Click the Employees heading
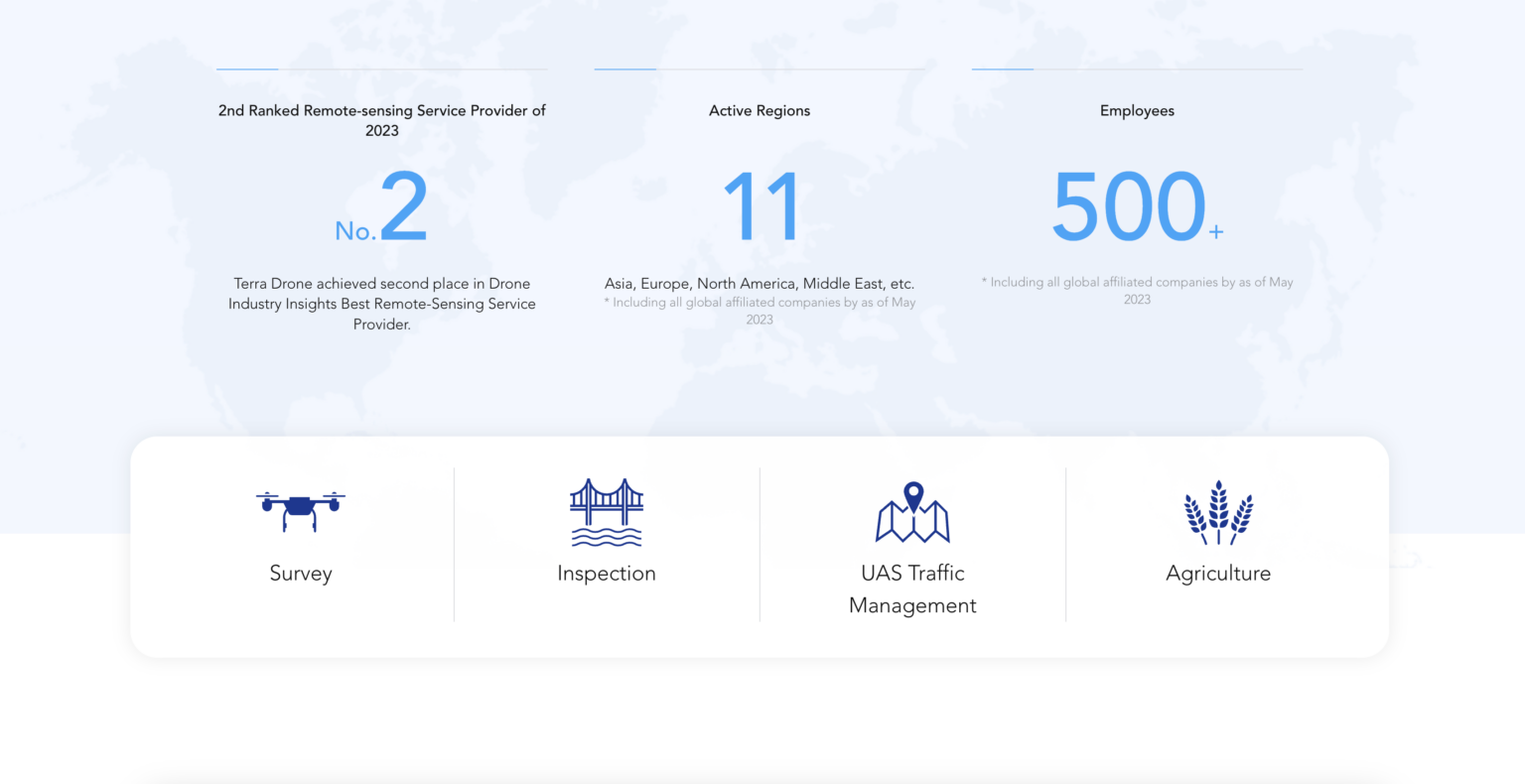1525x784 pixels. pyautogui.click(x=1137, y=110)
